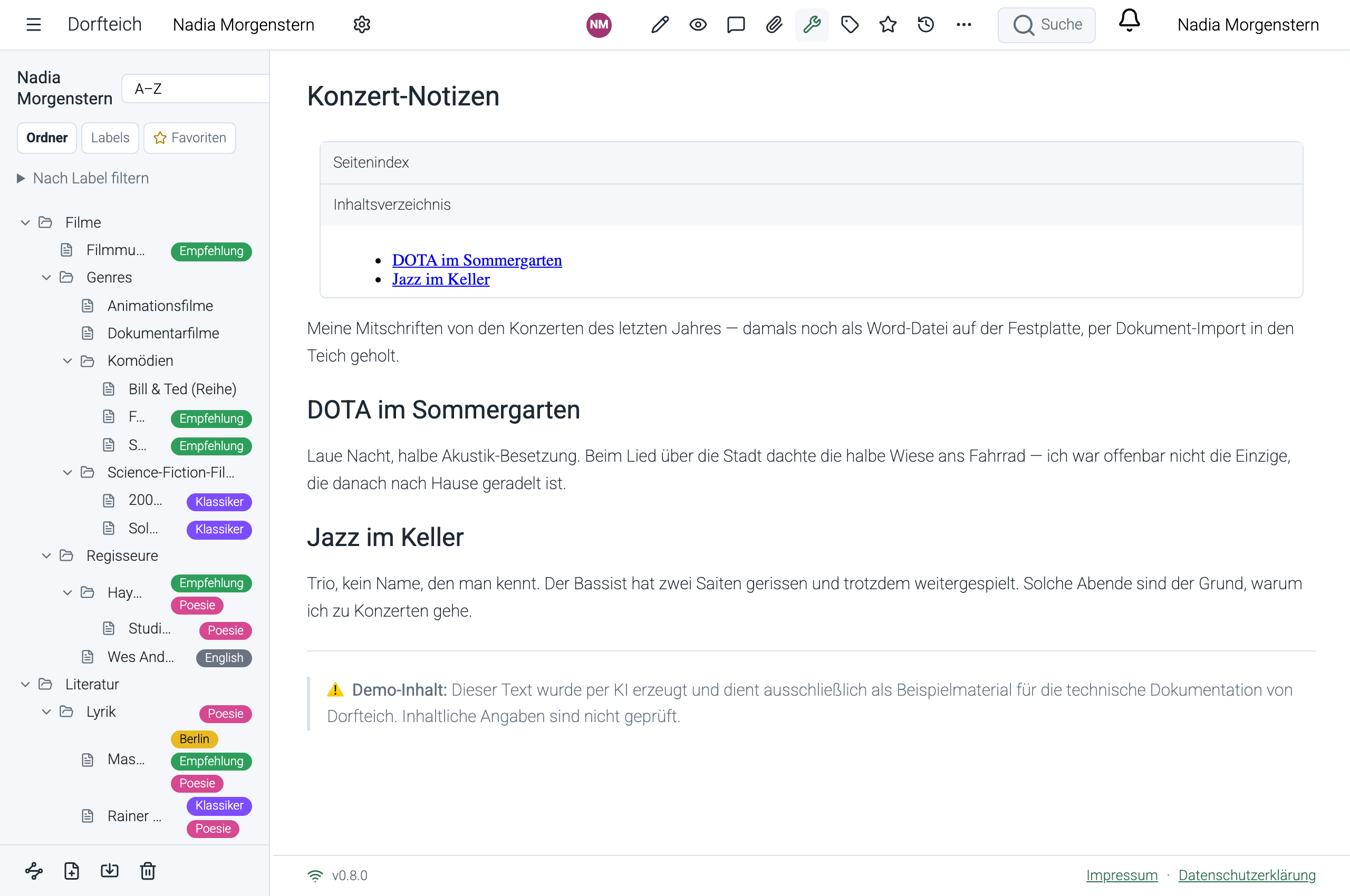
Task: Switch to the Favoriten tab
Action: 189,138
